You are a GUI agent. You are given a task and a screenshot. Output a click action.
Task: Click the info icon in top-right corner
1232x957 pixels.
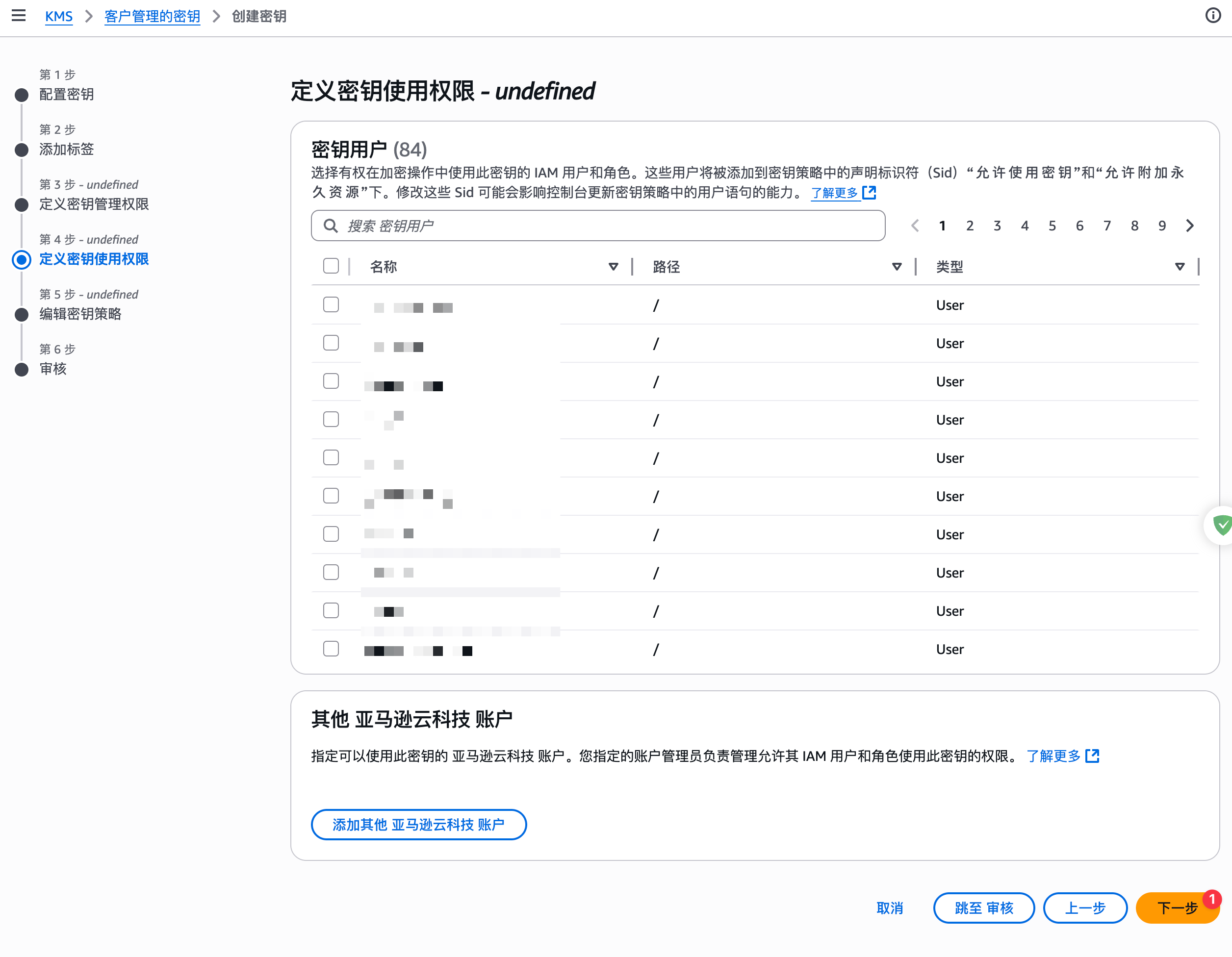(x=1213, y=15)
